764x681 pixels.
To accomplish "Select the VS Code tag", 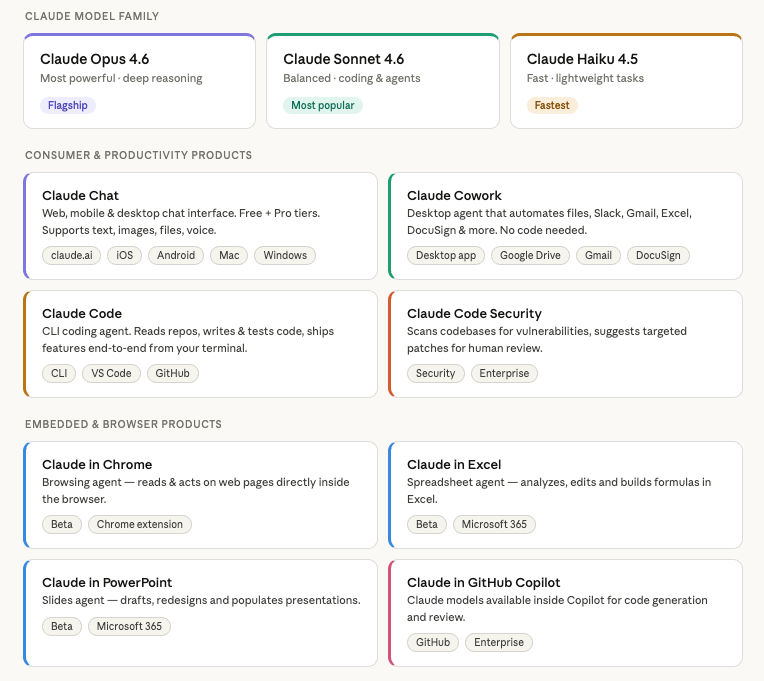I will [111, 373].
